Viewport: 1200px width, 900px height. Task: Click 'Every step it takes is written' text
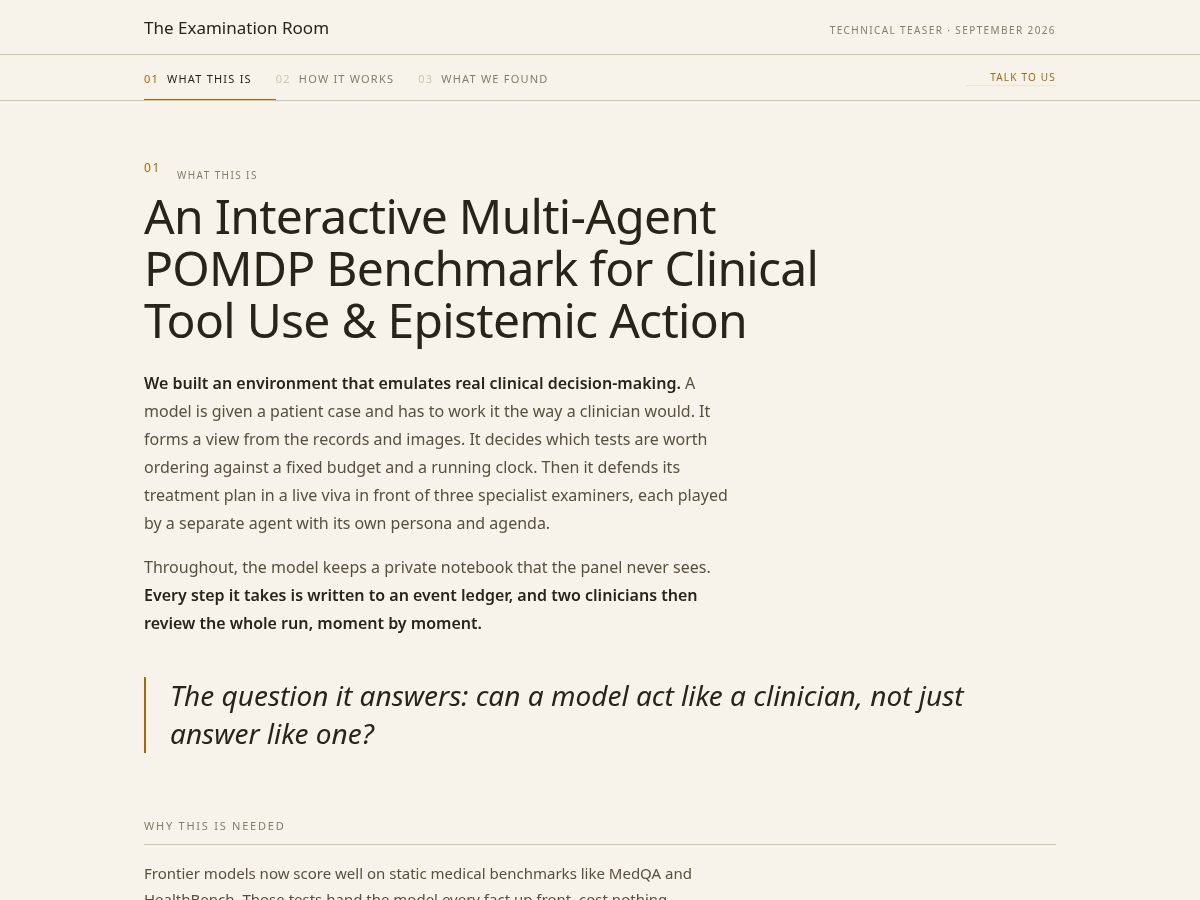click(x=420, y=609)
